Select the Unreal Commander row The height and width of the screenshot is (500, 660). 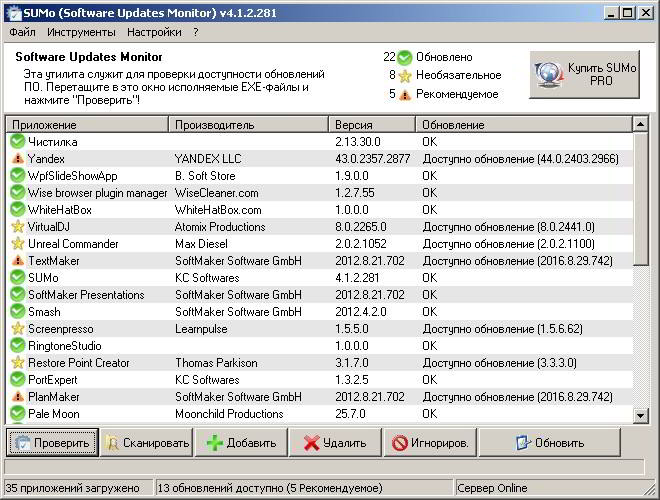319,244
